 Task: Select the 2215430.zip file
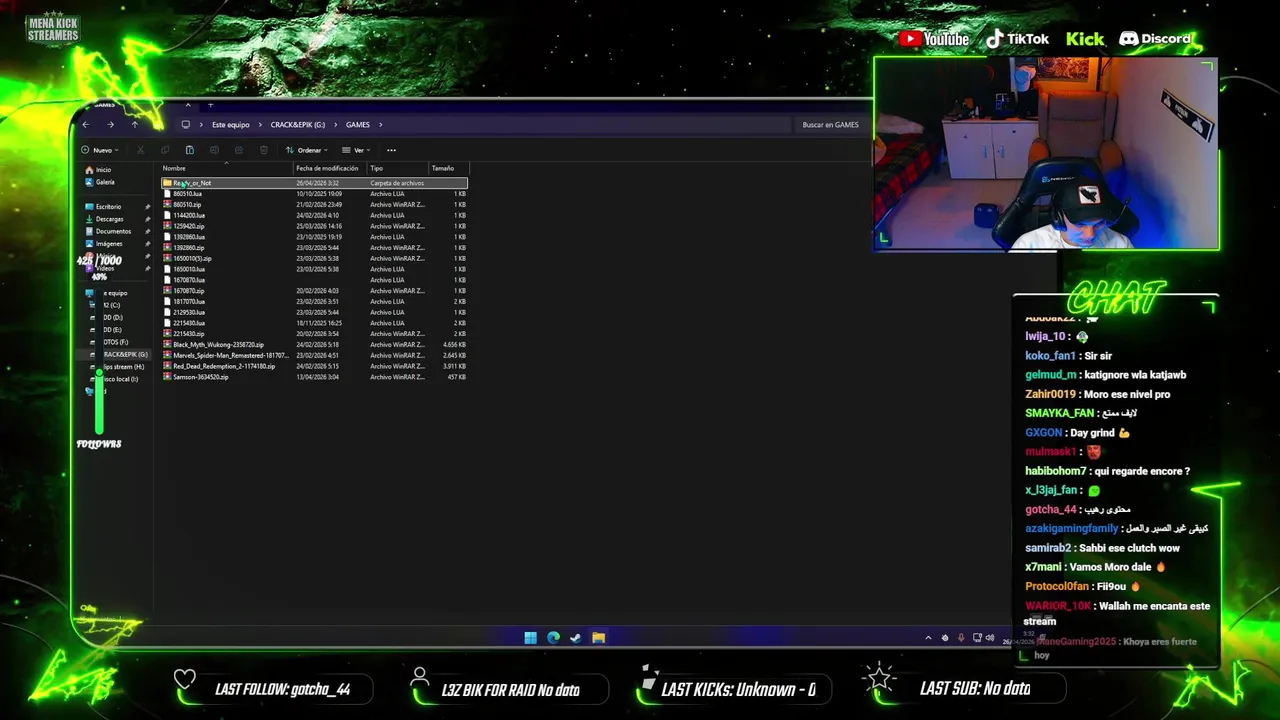pos(314,334)
